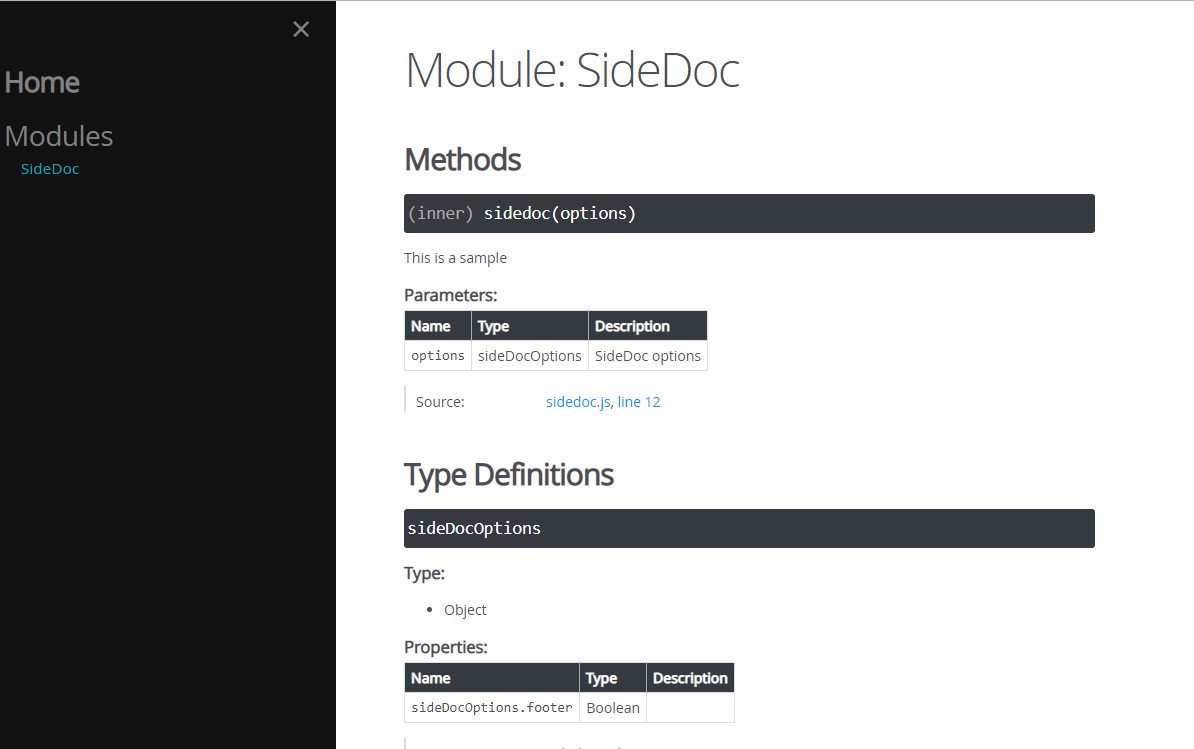The image size is (1194, 749).
Task: Click the Module: SideDoc page title
Action: (x=572, y=70)
